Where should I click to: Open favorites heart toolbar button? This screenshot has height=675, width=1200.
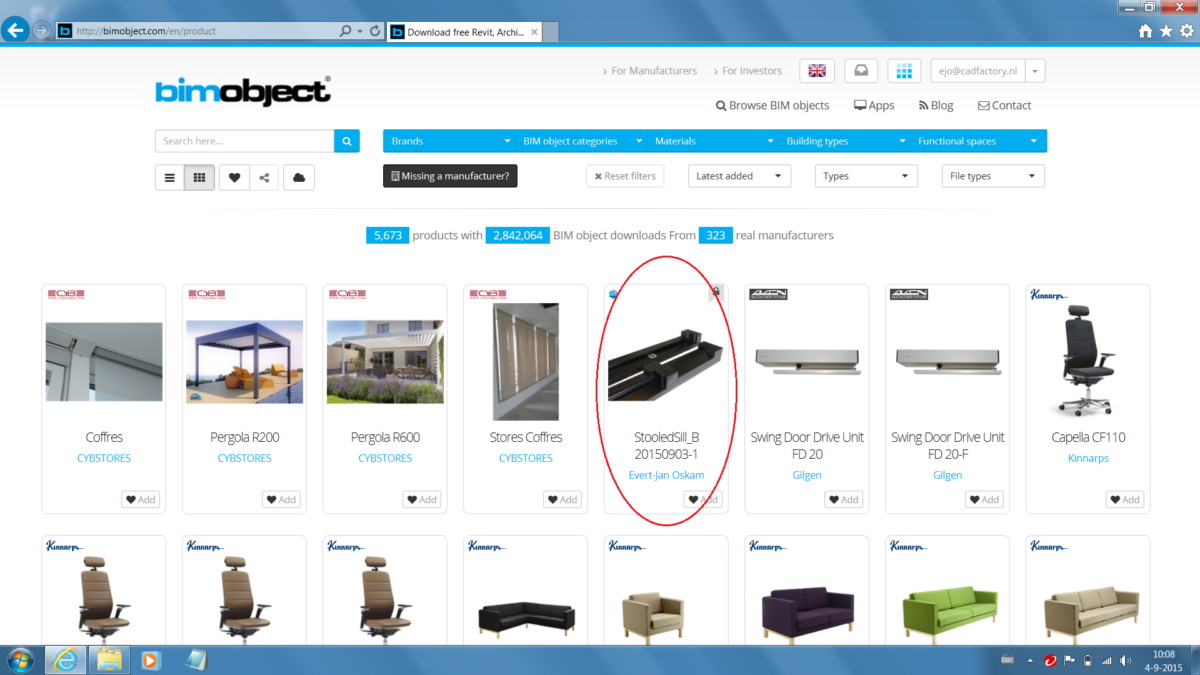[234, 178]
